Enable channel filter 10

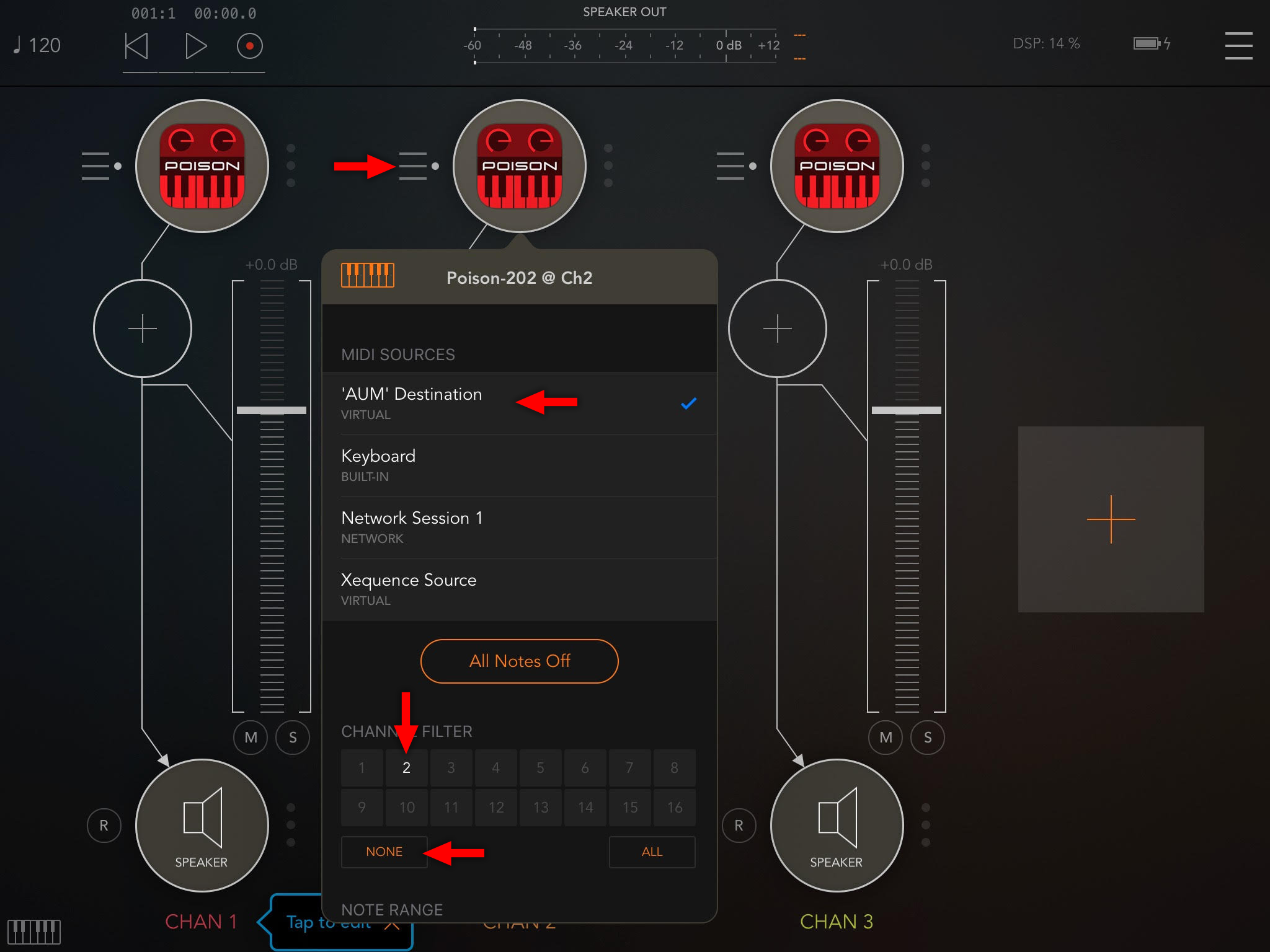407,808
